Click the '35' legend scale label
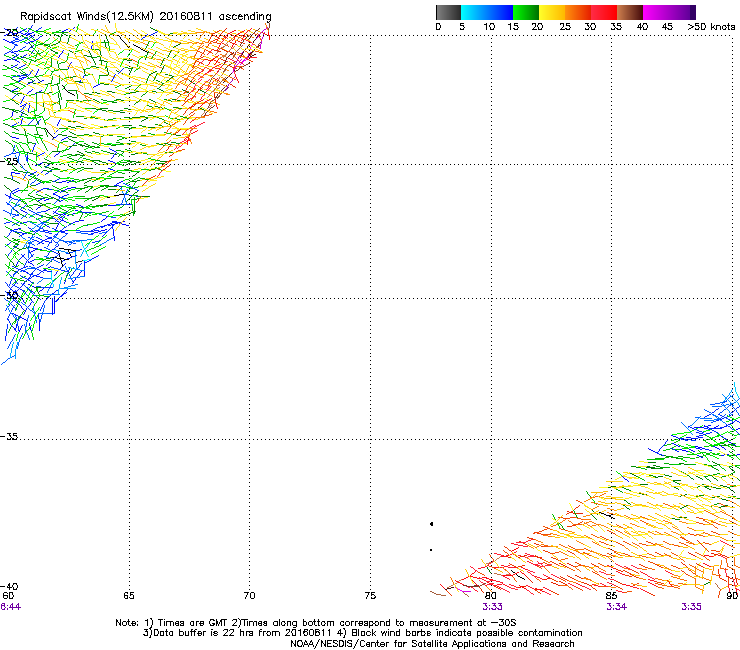This screenshot has height=650, width=740. click(x=616, y=27)
